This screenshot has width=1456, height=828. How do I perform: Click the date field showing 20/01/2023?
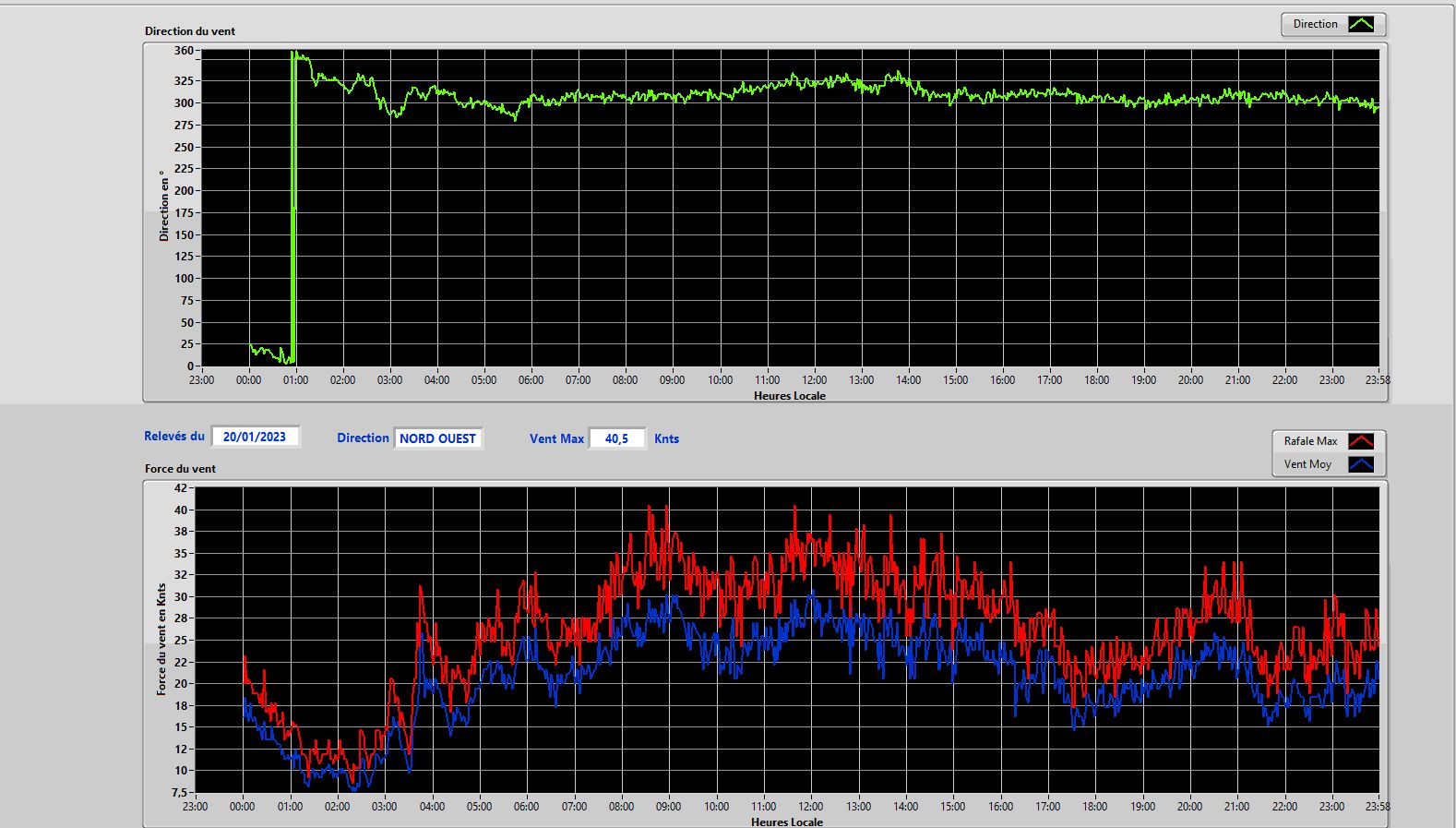[255, 437]
